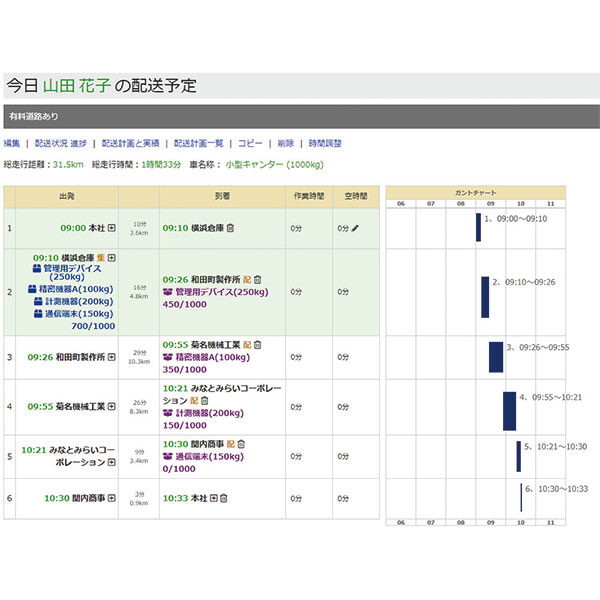Click trash icon beside 10:33 本社

pos(224,498)
